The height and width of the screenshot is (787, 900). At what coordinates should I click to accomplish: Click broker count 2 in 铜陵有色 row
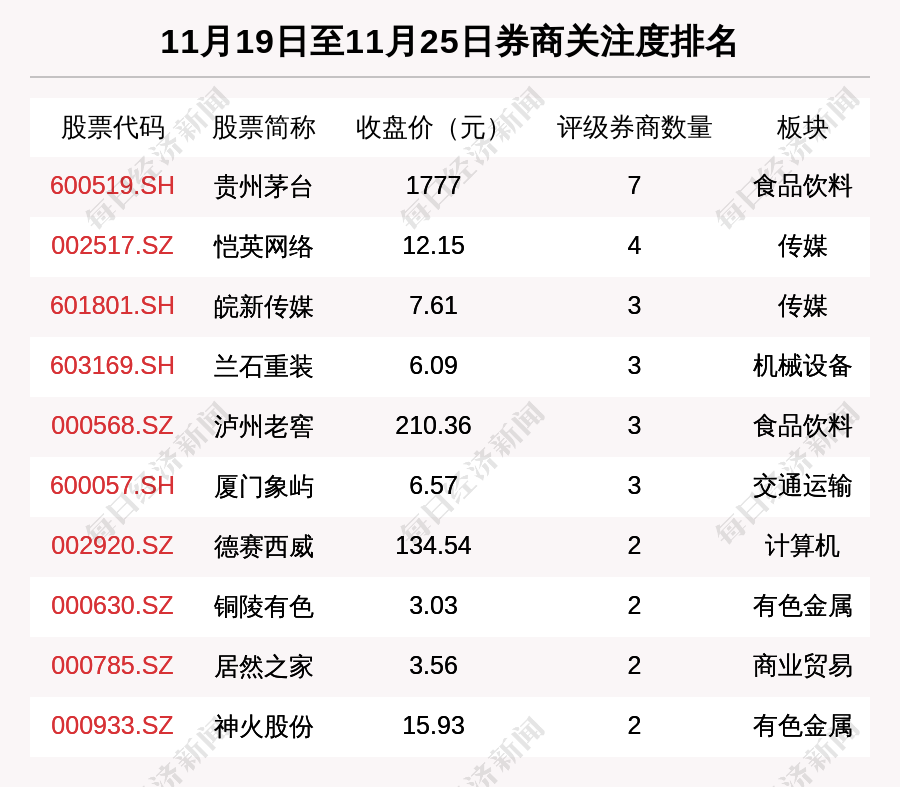coord(634,606)
